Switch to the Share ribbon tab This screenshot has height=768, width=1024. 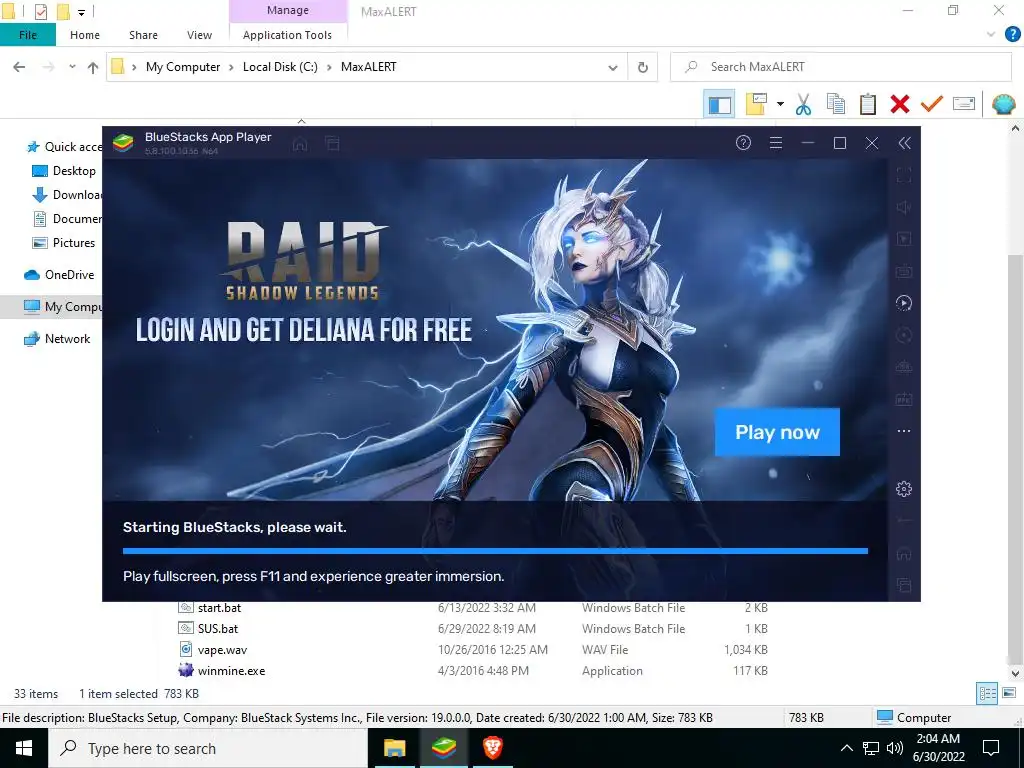point(143,35)
